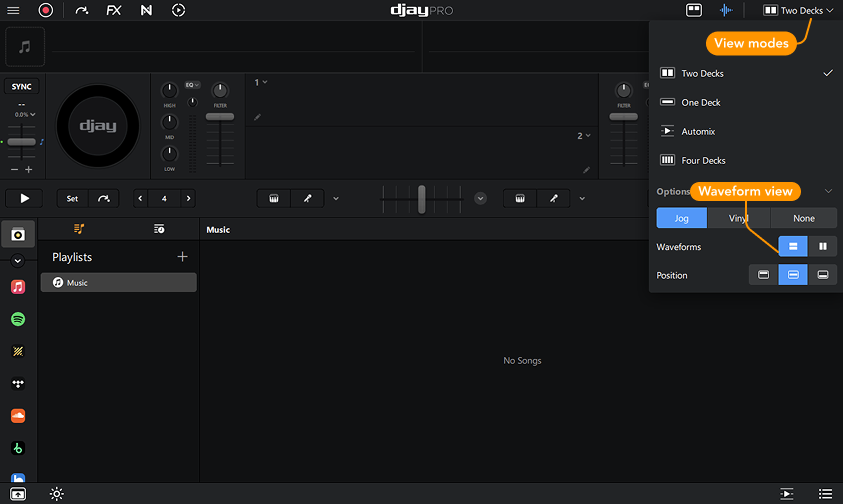Click the LOW EQ knob
The width and height of the screenshot is (843, 504).
tap(169, 154)
